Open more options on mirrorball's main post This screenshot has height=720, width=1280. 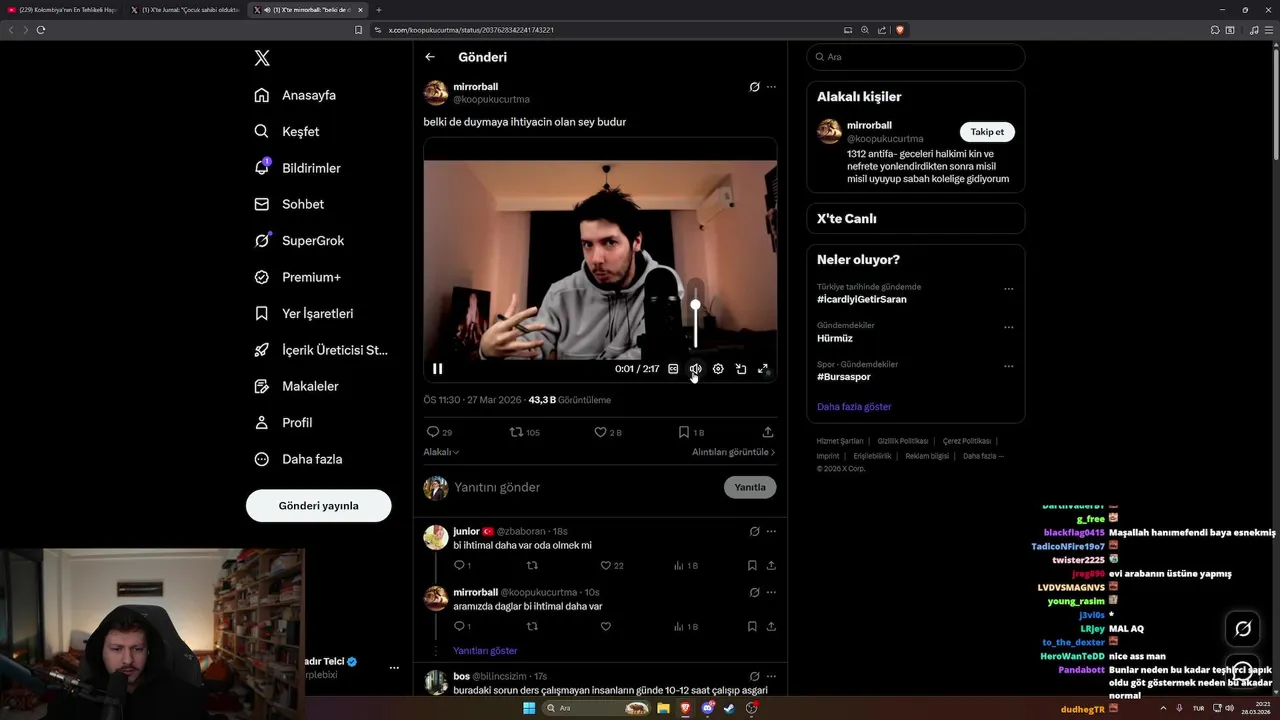pyautogui.click(x=771, y=87)
